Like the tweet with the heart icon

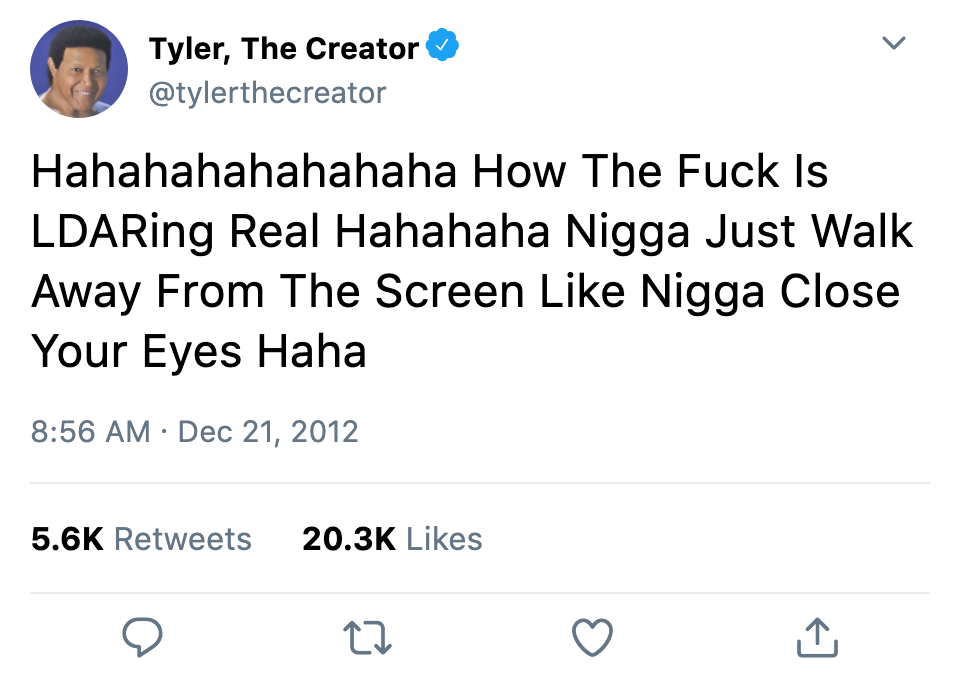592,637
